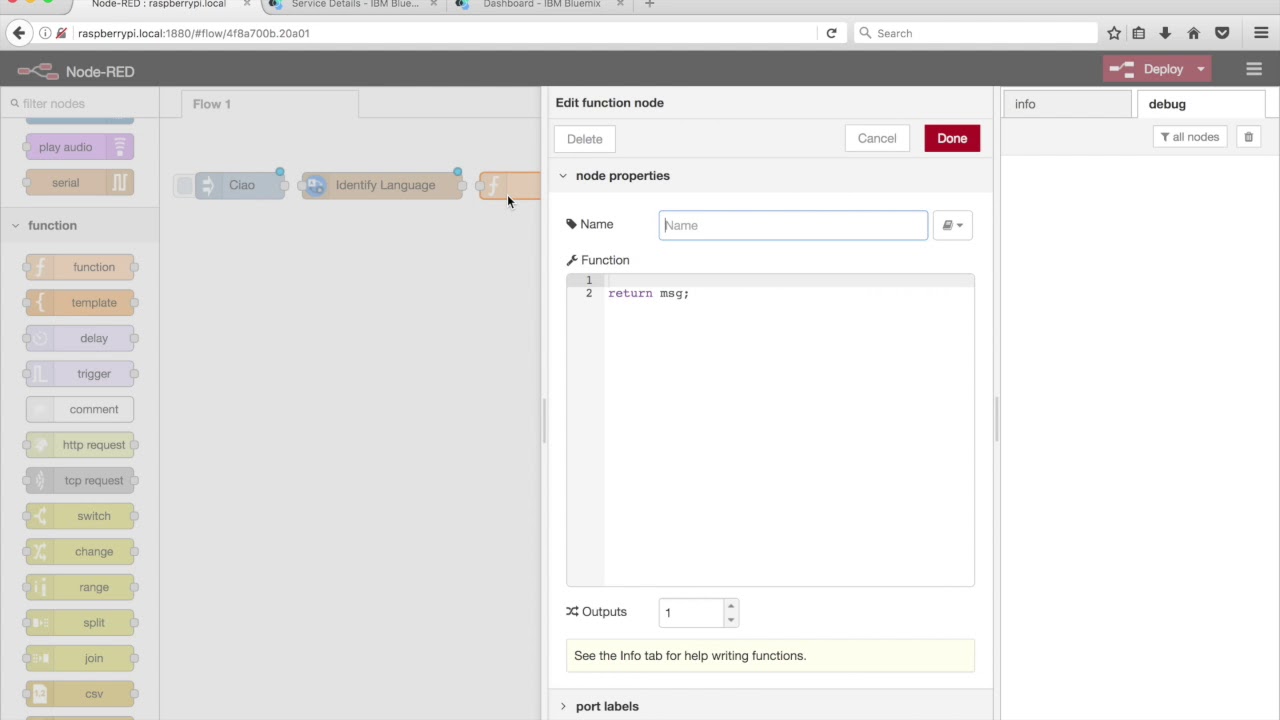The image size is (1280, 720).
Task: Select the play audio palette node
Action: 80,147
